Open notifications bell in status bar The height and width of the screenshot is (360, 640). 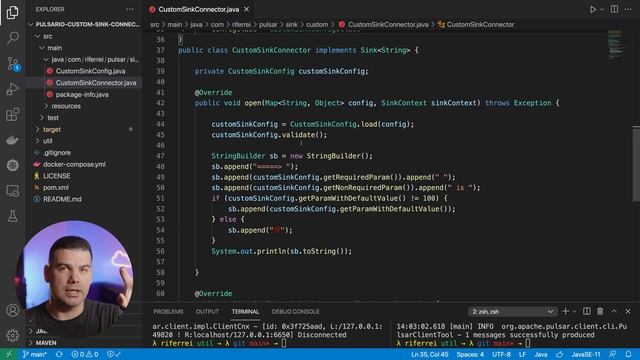(629, 354)
